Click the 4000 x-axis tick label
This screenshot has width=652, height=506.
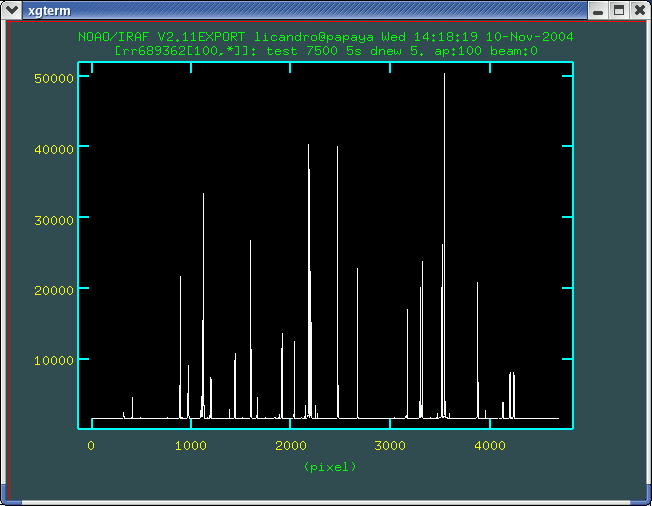point(488,446)
